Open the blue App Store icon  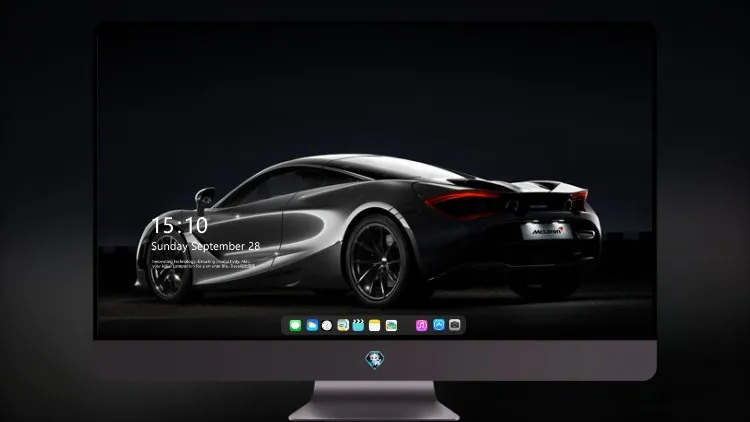(439, 325)
